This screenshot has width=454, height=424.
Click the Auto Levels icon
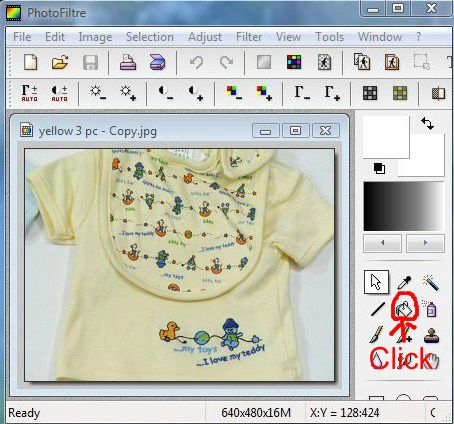tap(29, 93)
